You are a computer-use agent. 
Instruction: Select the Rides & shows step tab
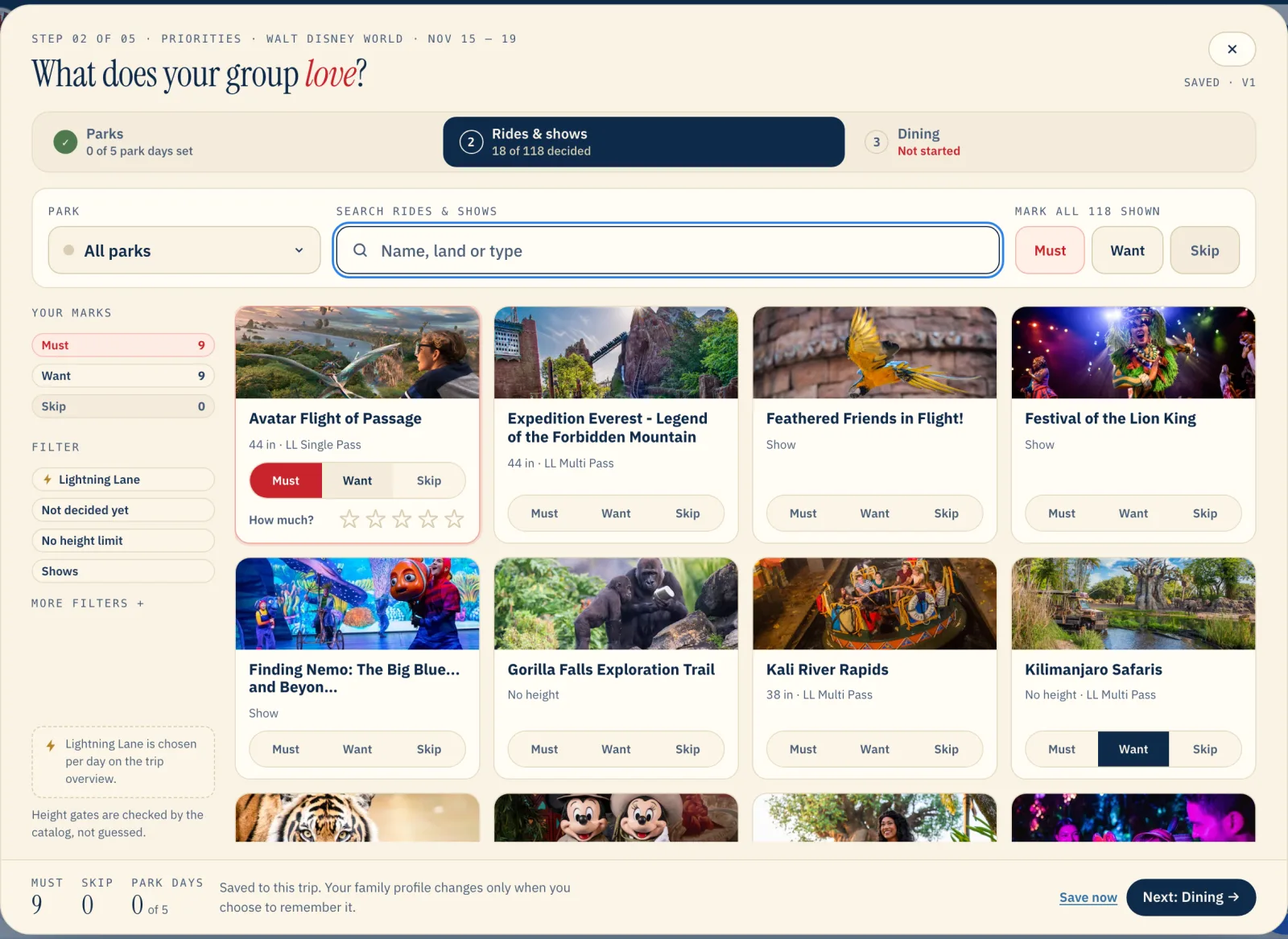click(643, 142)
